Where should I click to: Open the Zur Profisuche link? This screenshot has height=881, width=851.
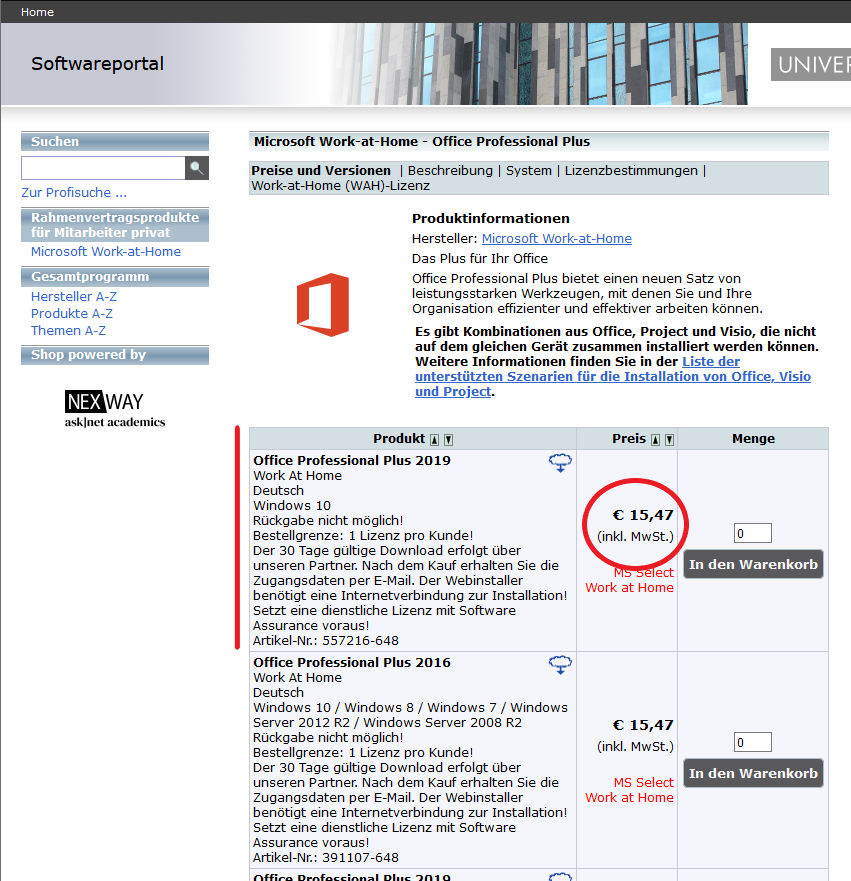pos(74,193)
